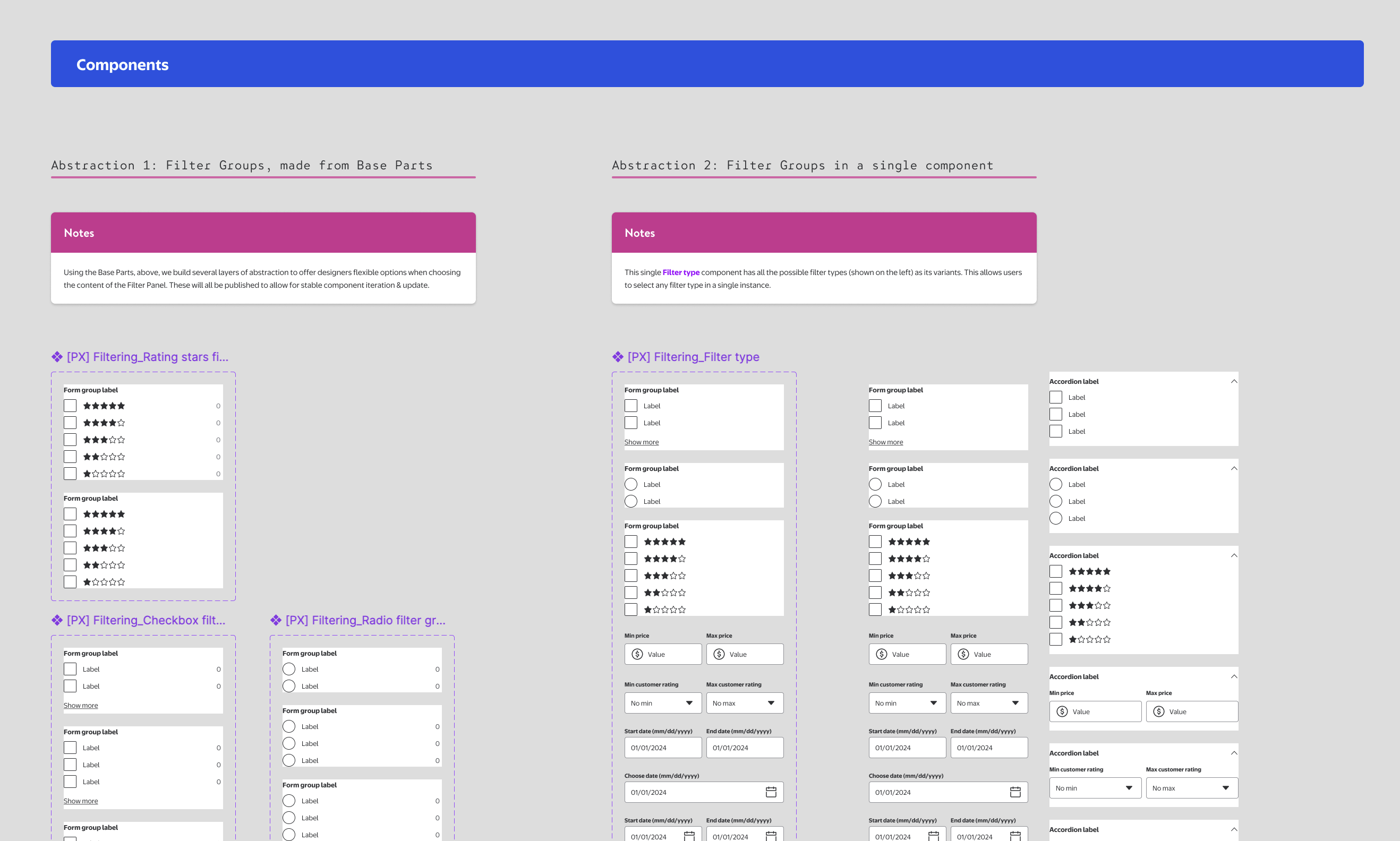
Task: Click component icon beside Filtering_Rating stars title
Action: (x=57, y=357)
